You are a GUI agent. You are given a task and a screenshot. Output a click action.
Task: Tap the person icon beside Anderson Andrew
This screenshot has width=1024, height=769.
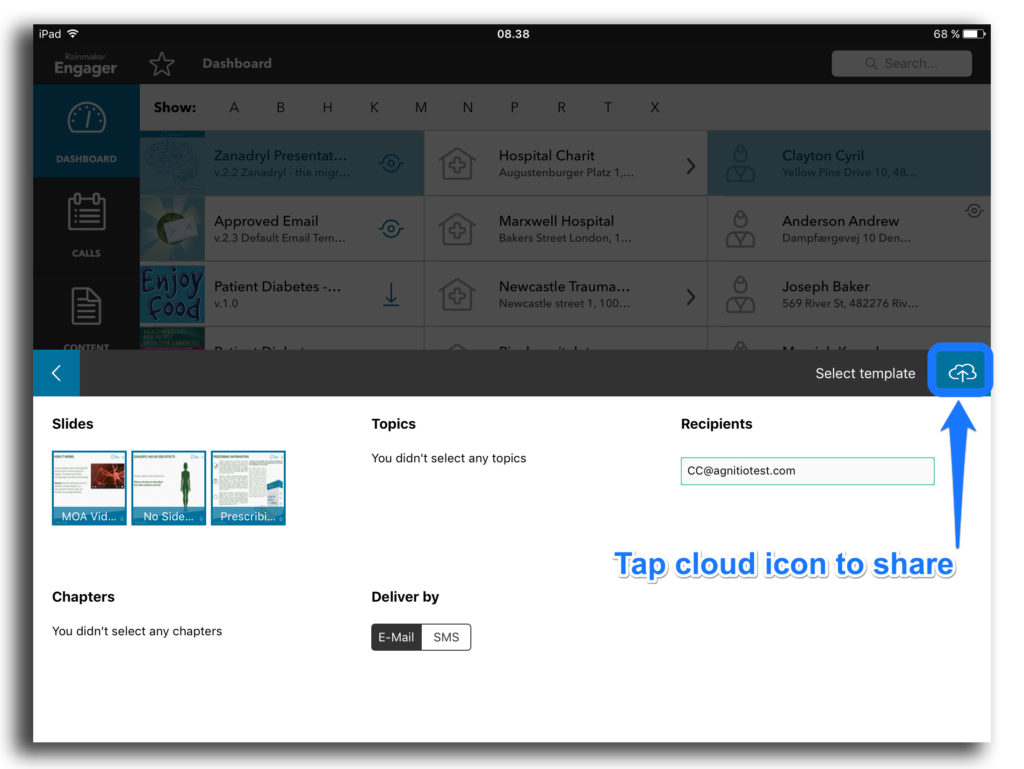pos(741,228)
